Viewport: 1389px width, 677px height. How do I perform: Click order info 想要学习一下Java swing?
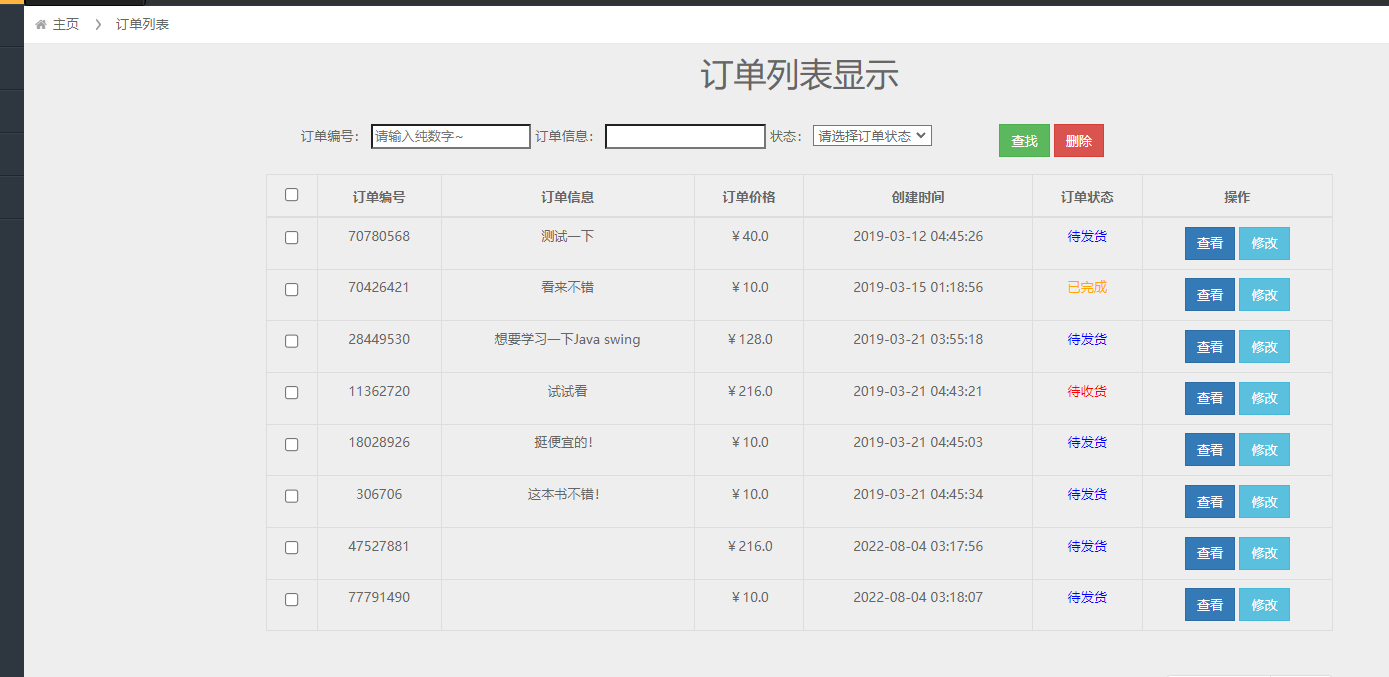tap(568, 339)
